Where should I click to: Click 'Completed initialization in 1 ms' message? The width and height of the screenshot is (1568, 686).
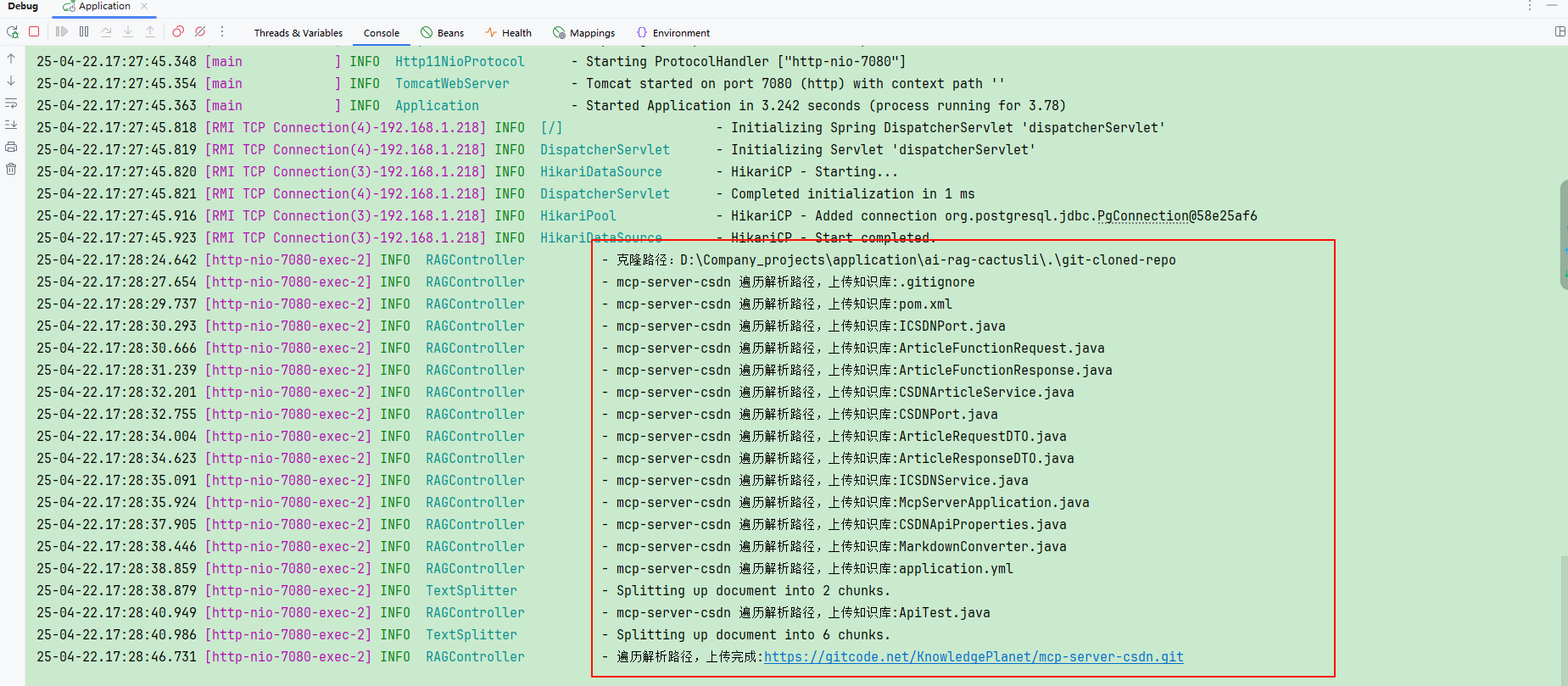point(853,194)
